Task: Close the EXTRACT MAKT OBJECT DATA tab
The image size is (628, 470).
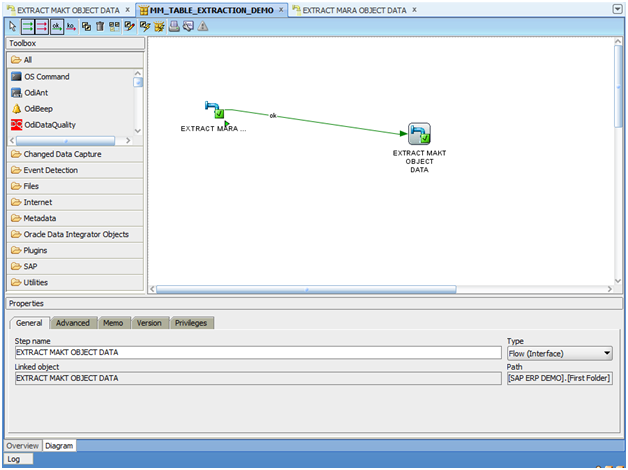Action: tap(128, 10)
